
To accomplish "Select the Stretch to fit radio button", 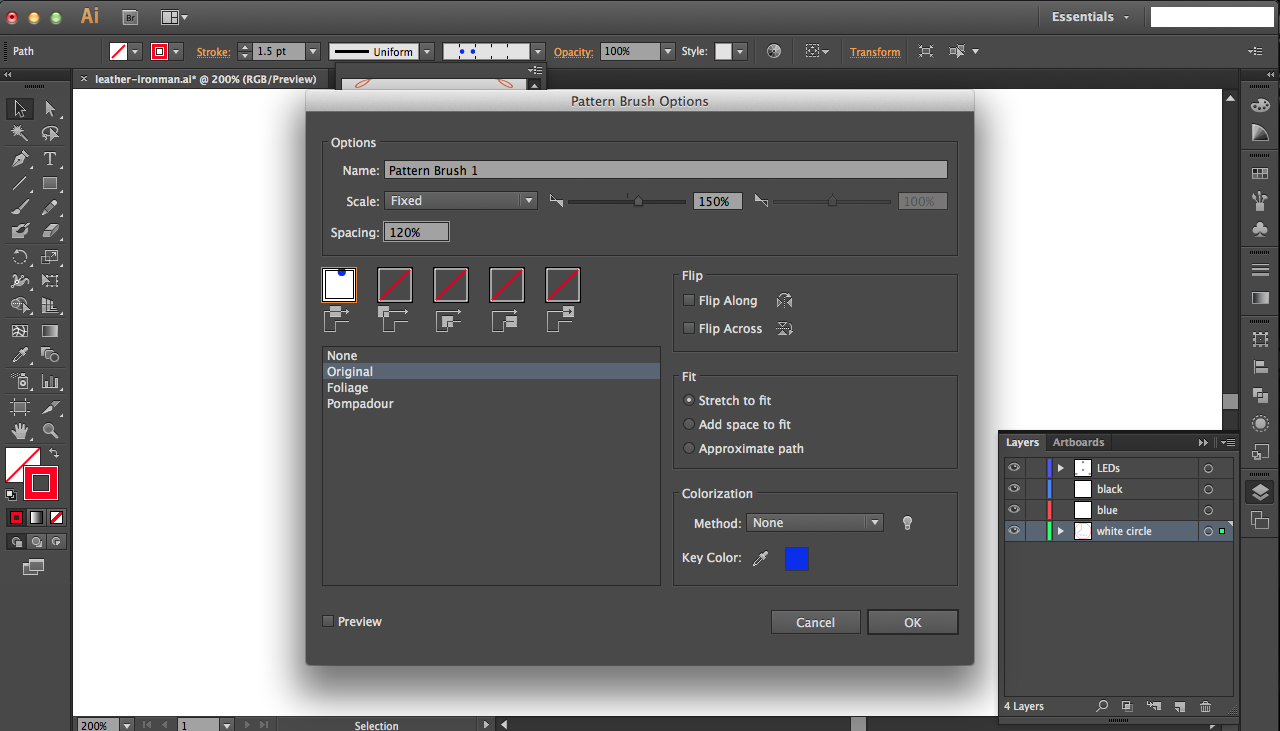I will [x=688, y=400].
